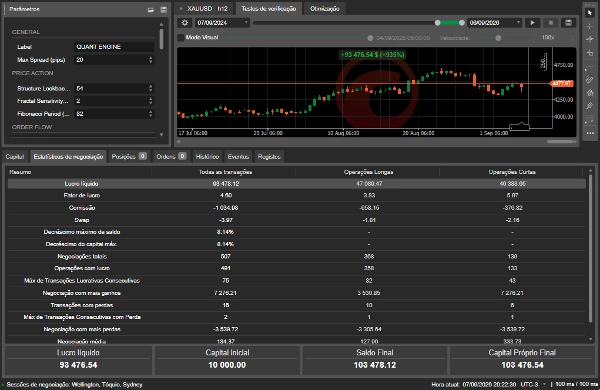
Task: Click the Todas as transações column header
Action: [x=225, y=172]
